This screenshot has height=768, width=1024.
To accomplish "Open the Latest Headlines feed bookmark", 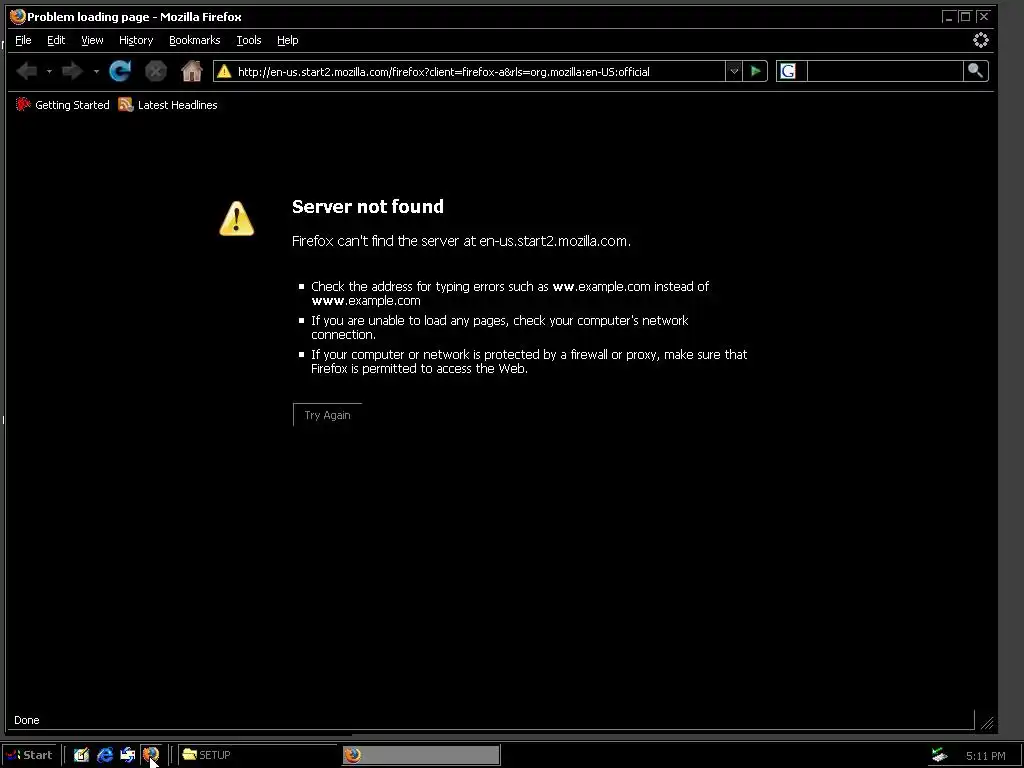I will [x=168, y=104].
